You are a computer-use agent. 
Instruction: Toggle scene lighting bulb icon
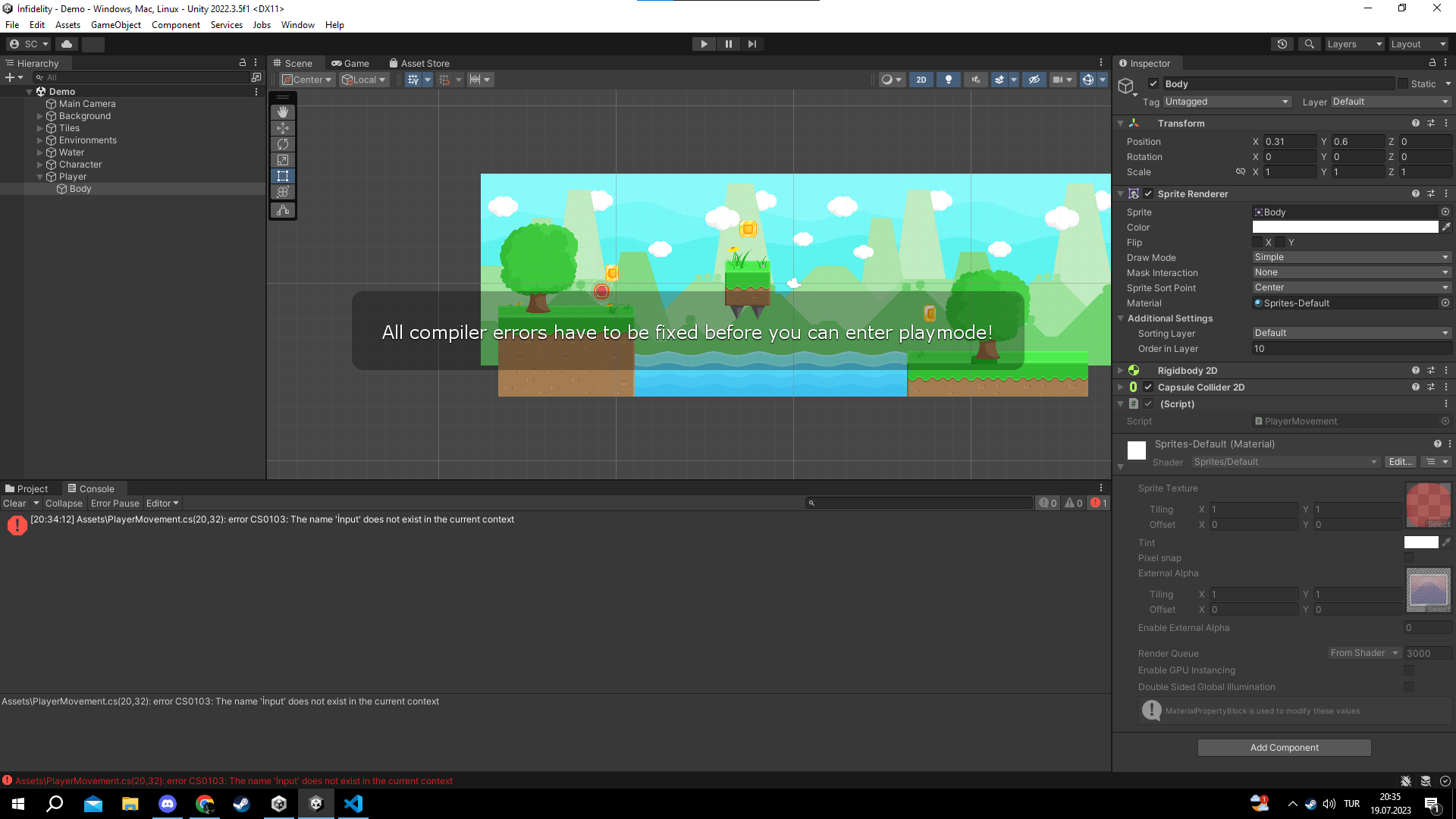coord(948,80)
